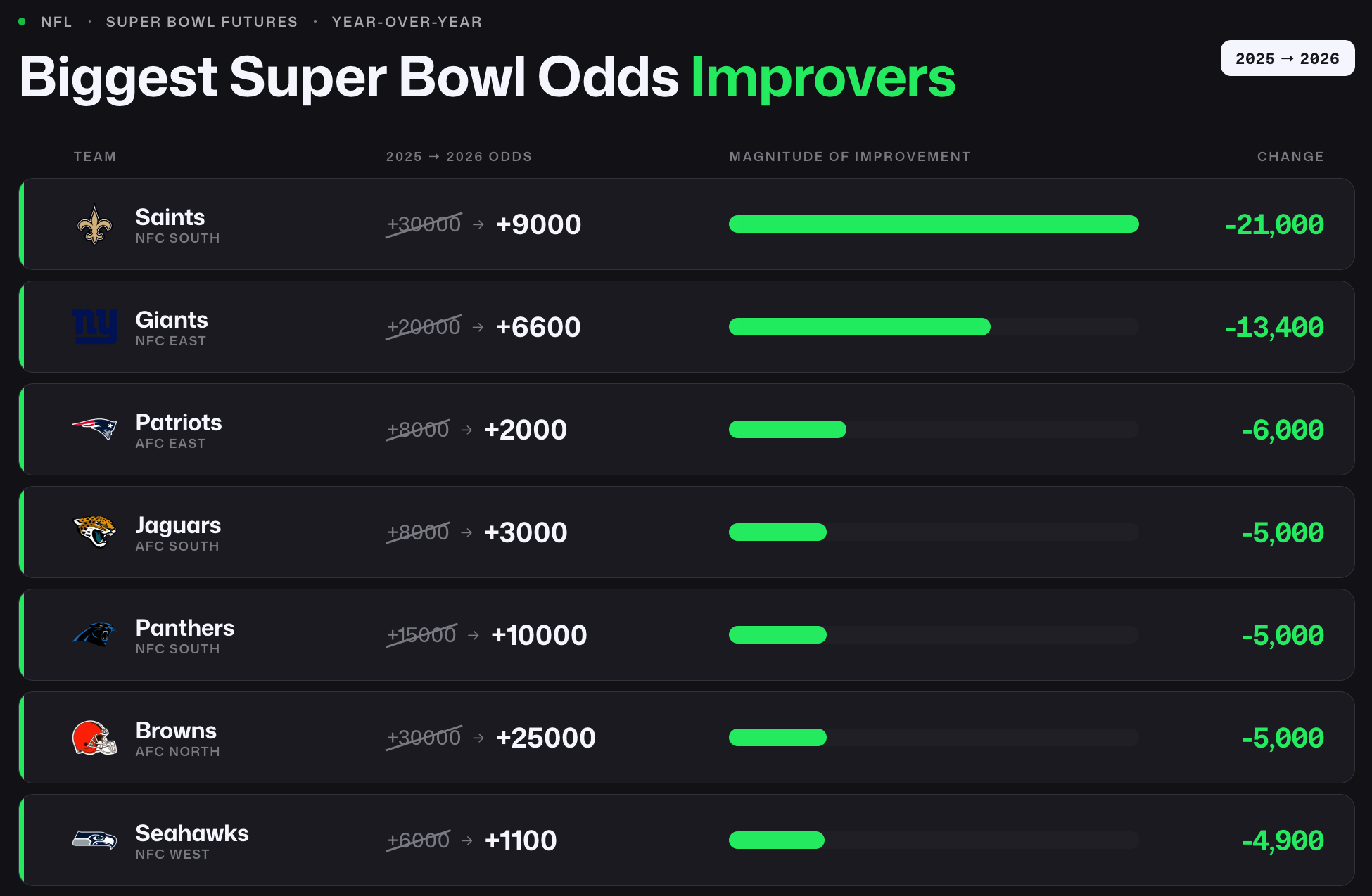Click the Giants improvement bar

pyautogui.click(x=860, y=326)
